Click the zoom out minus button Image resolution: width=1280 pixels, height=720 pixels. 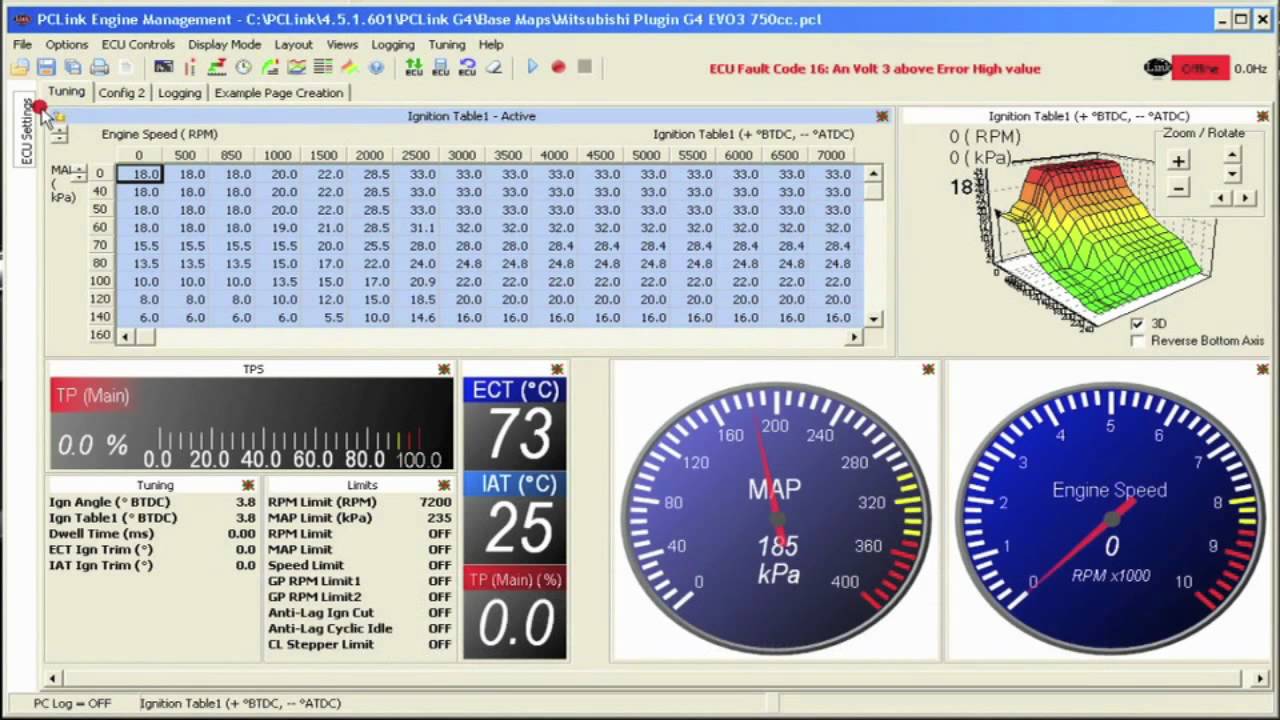(1178, 187)
